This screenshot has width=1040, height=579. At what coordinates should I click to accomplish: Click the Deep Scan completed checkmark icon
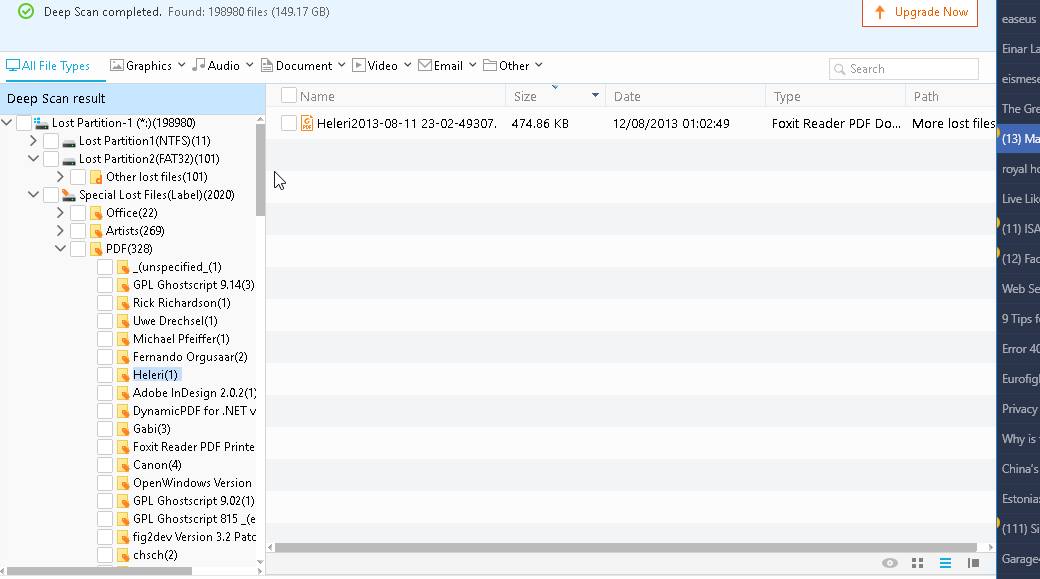click(26, 11)
